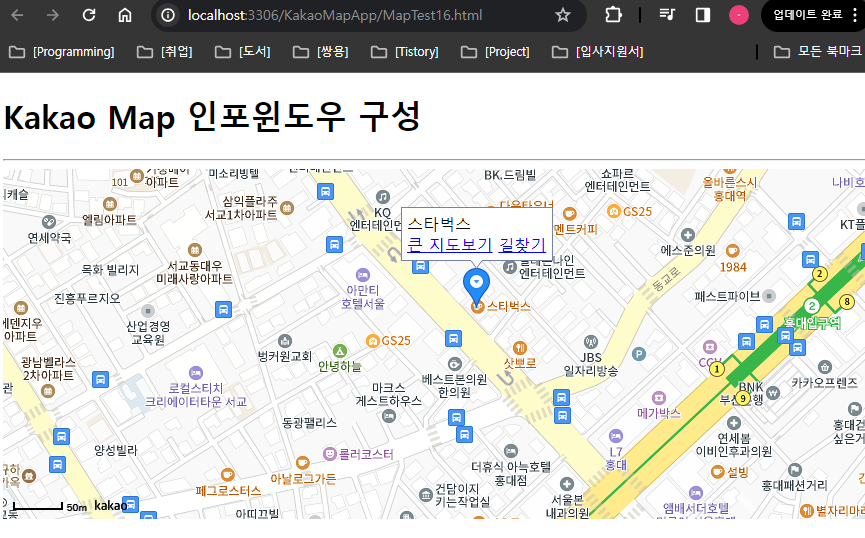Click the 롤러코스터 purple icon
The height and width of the screenshot is (538, 865).
[329, 454]
